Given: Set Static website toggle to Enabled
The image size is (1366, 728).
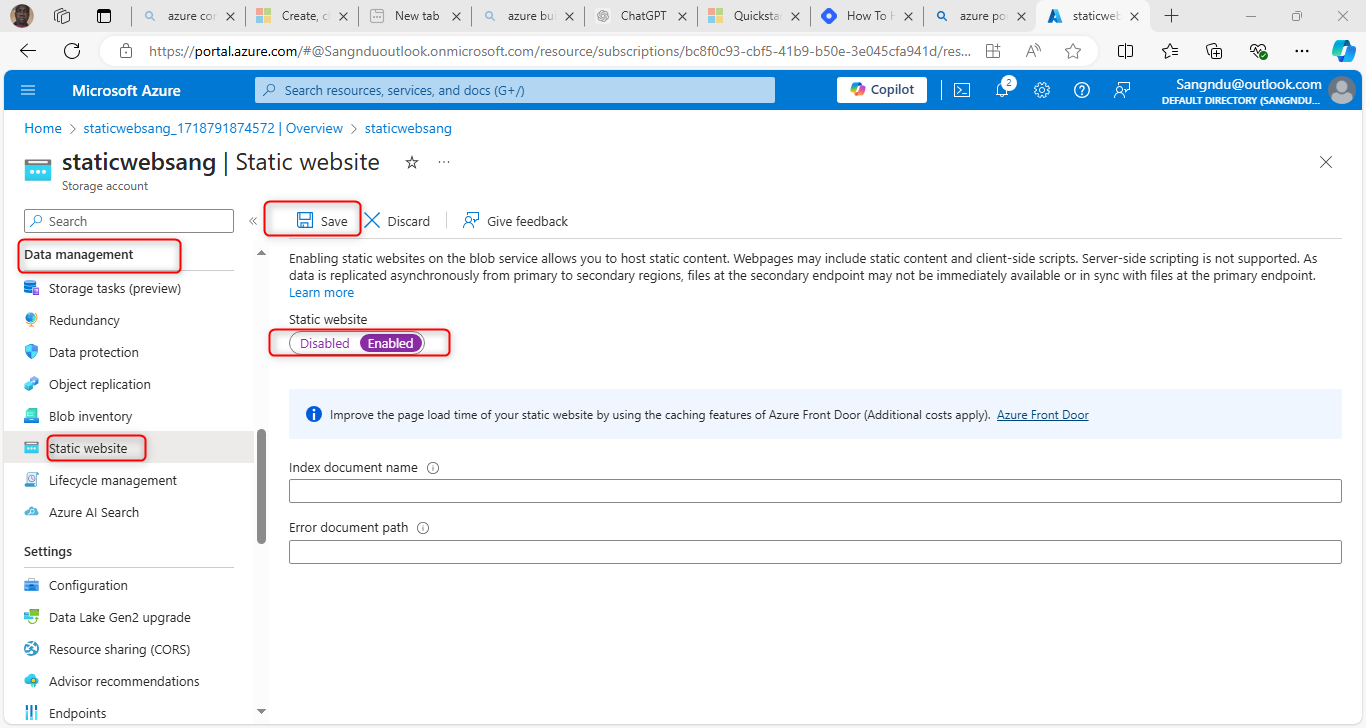Looking at the screenshot, I should 390,343.
